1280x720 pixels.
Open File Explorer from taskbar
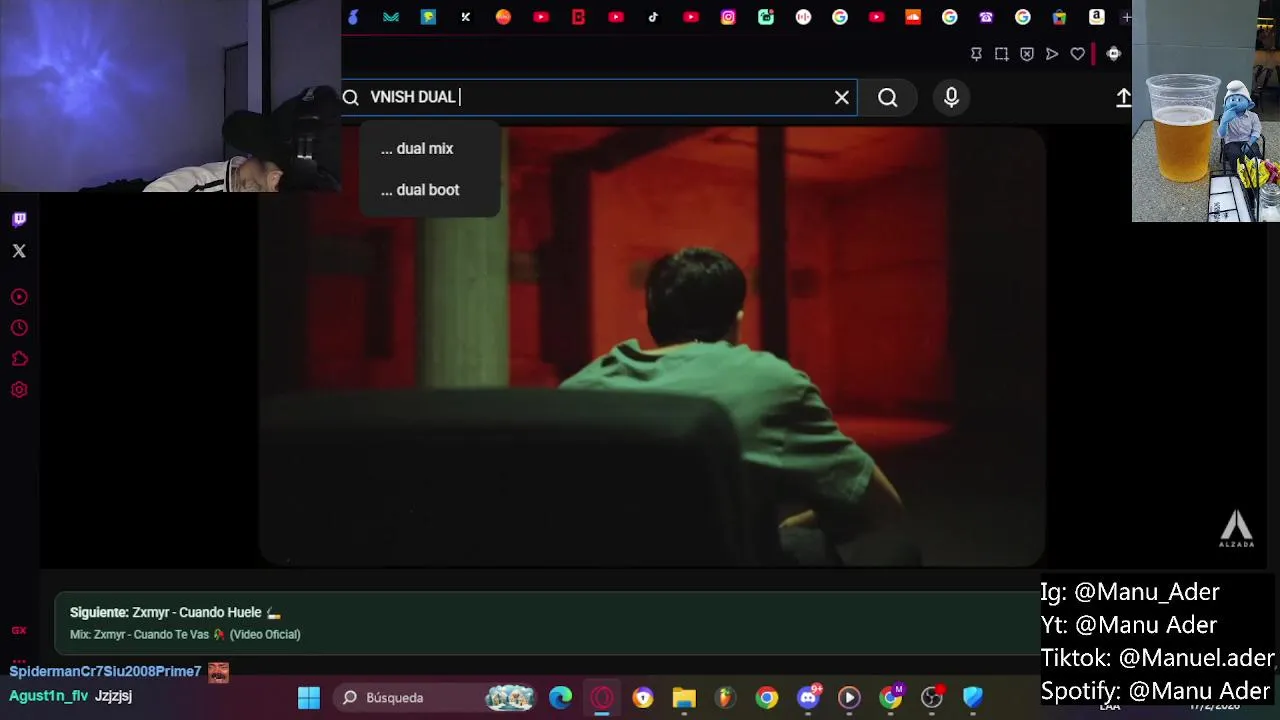pos(684,697)
